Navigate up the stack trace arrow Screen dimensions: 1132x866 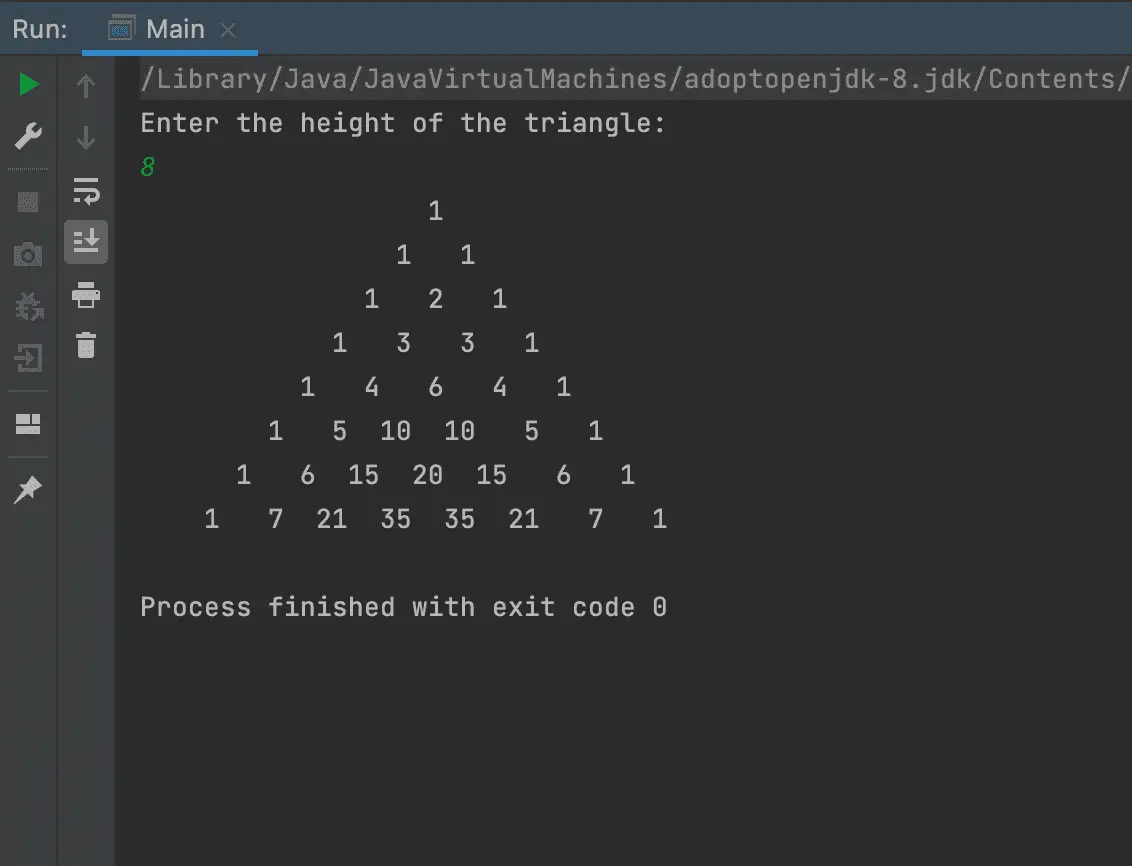[86, 86]
